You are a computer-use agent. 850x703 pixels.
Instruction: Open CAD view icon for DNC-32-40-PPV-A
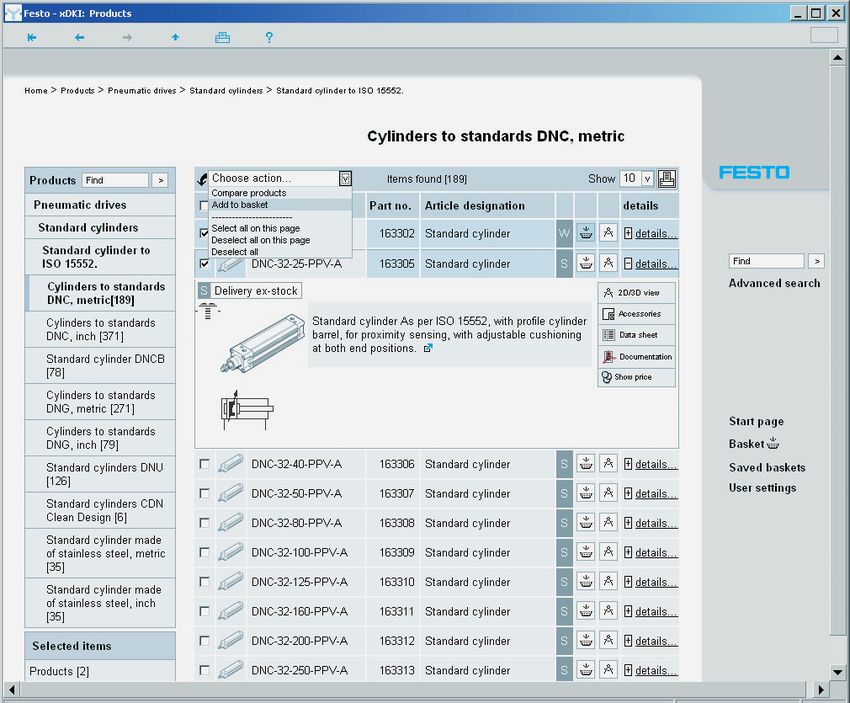coord(608,464)
